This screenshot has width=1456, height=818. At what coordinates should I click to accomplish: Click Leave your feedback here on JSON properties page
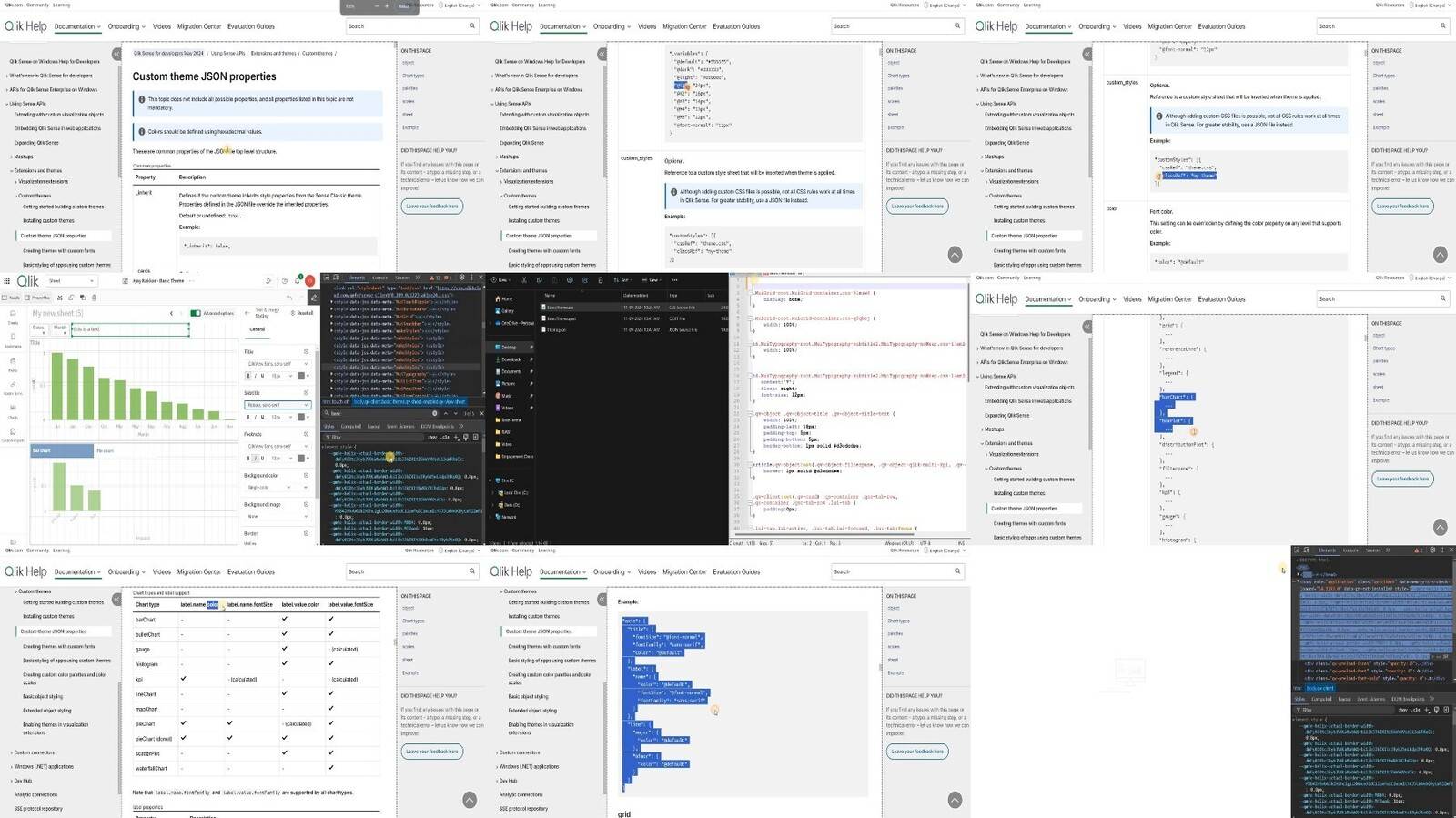pos(432,207)
